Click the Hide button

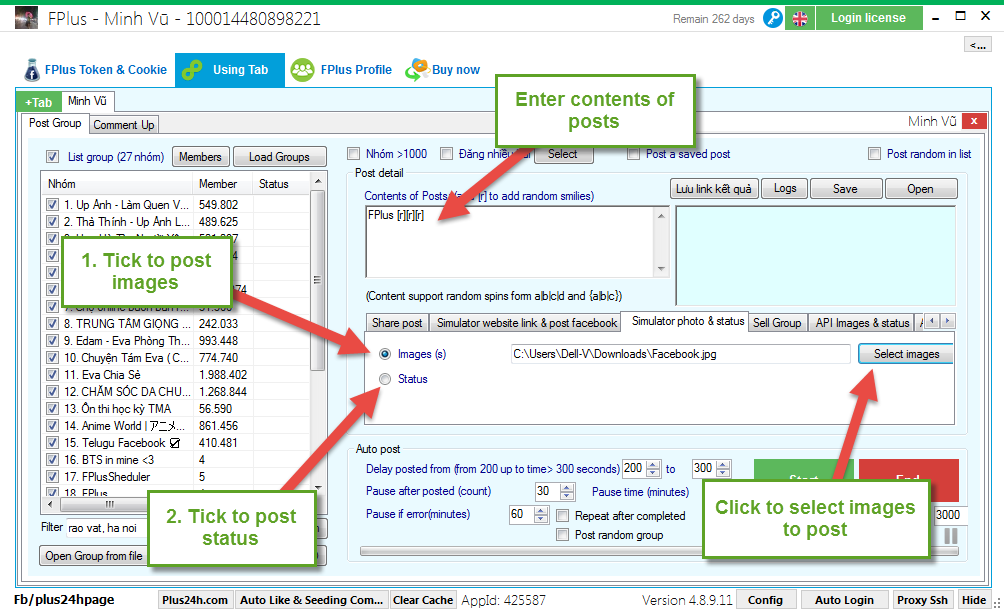pos(973,600)
